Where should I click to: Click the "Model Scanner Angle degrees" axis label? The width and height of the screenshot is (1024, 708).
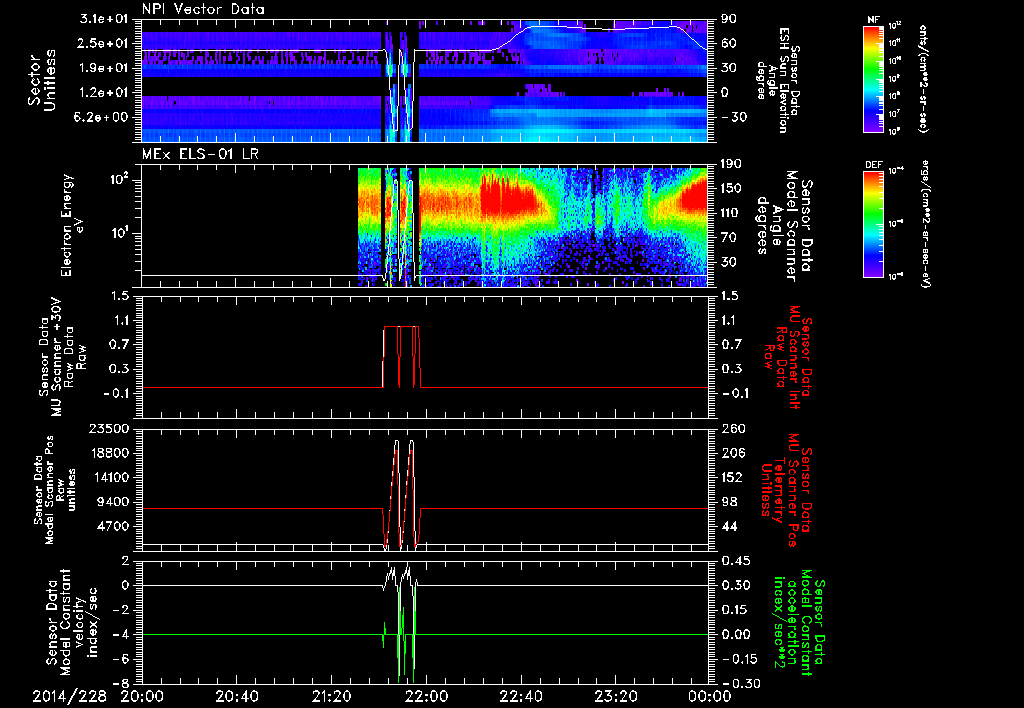784,225
